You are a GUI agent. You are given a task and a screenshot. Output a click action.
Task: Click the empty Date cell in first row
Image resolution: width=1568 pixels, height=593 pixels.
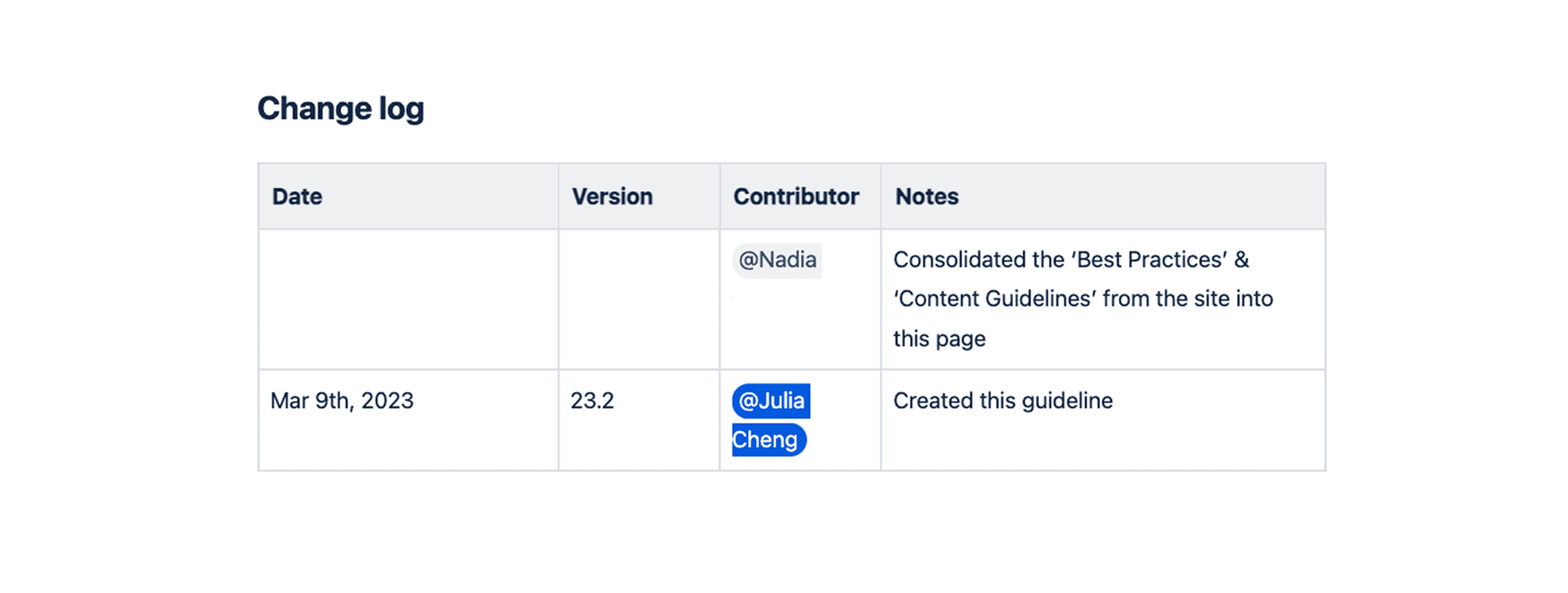pyautogui.click(x=409, y=299)
